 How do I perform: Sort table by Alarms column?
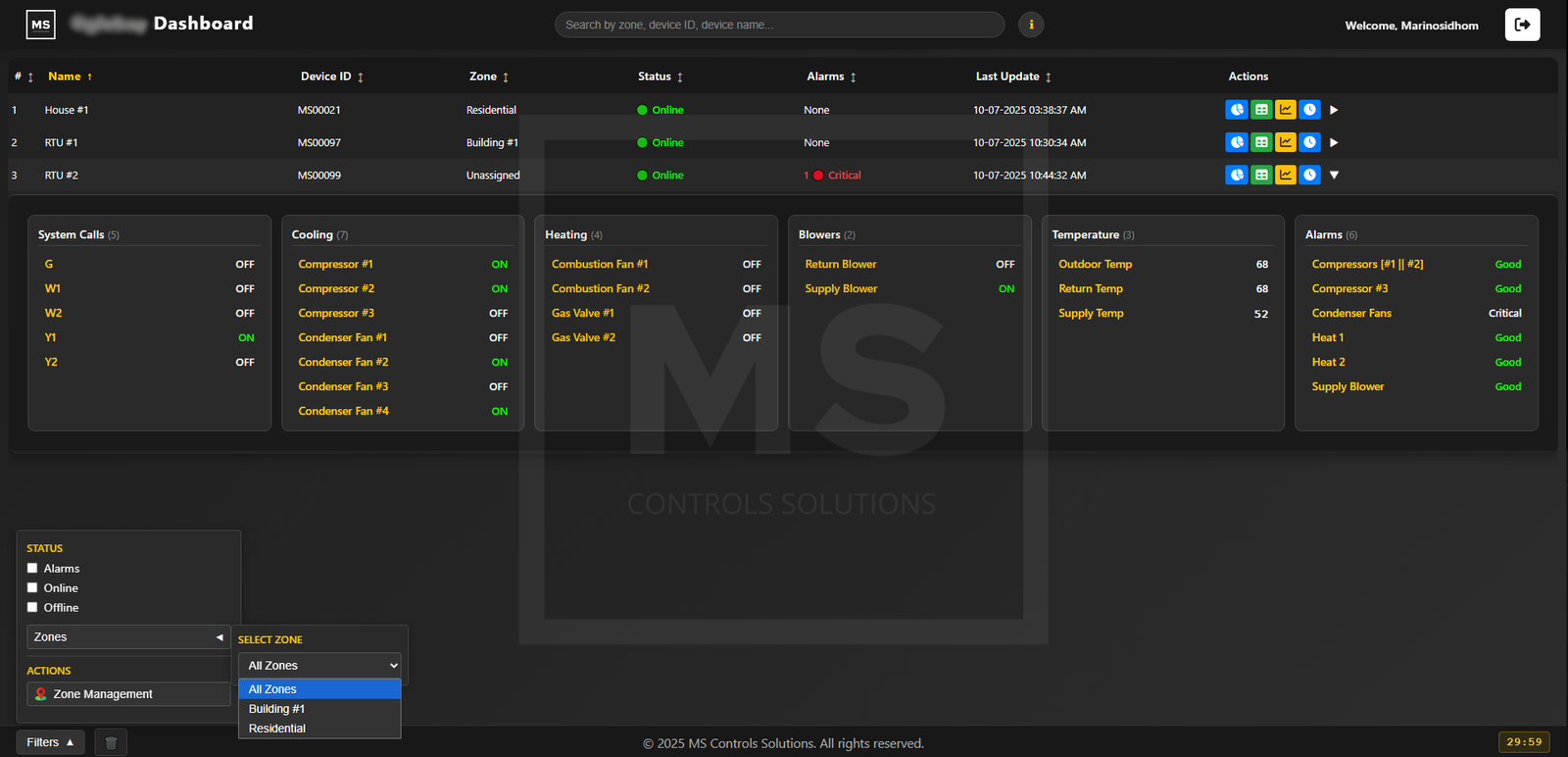(832, 76)
